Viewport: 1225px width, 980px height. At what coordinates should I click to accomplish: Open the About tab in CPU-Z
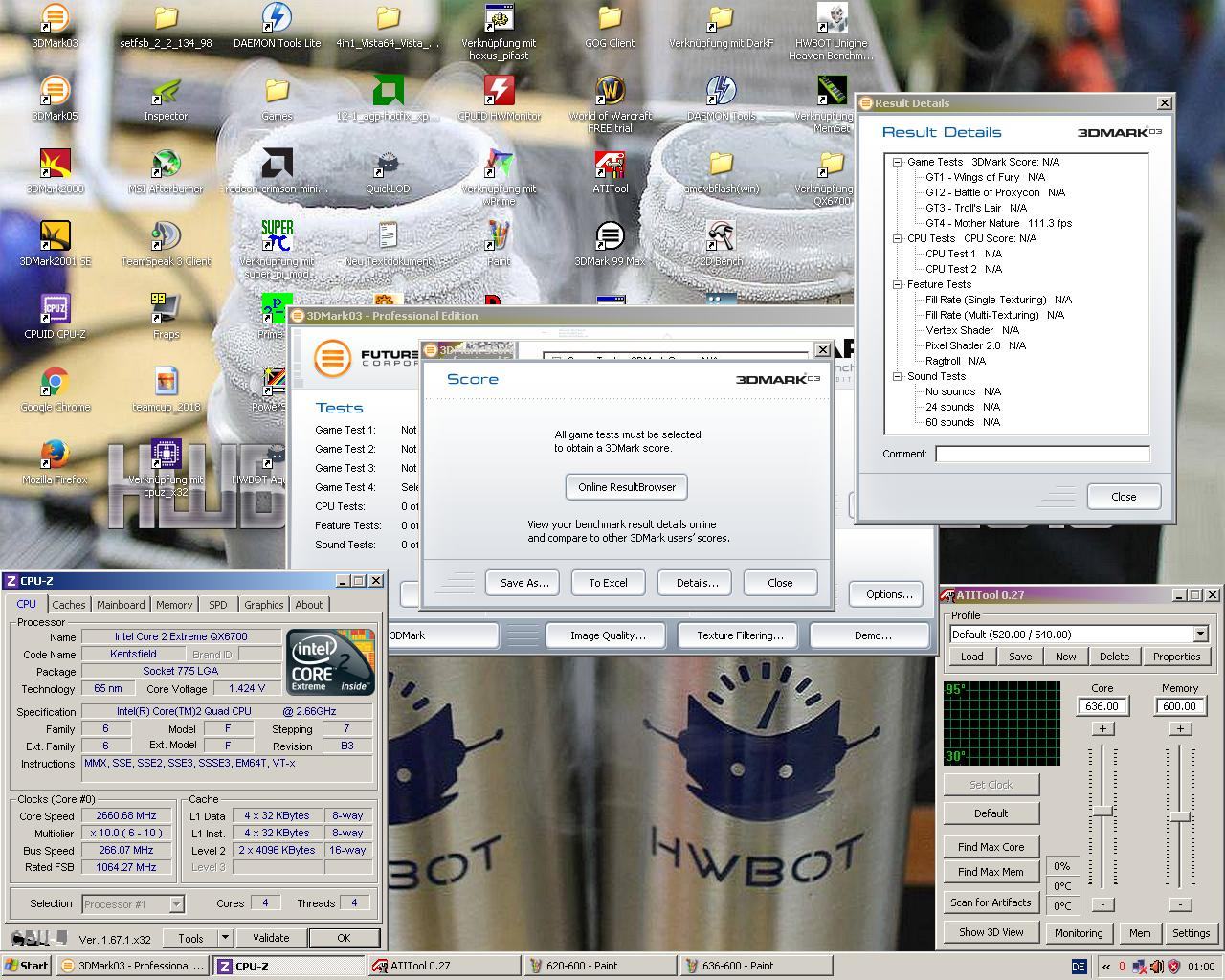[x=309, y=605]
